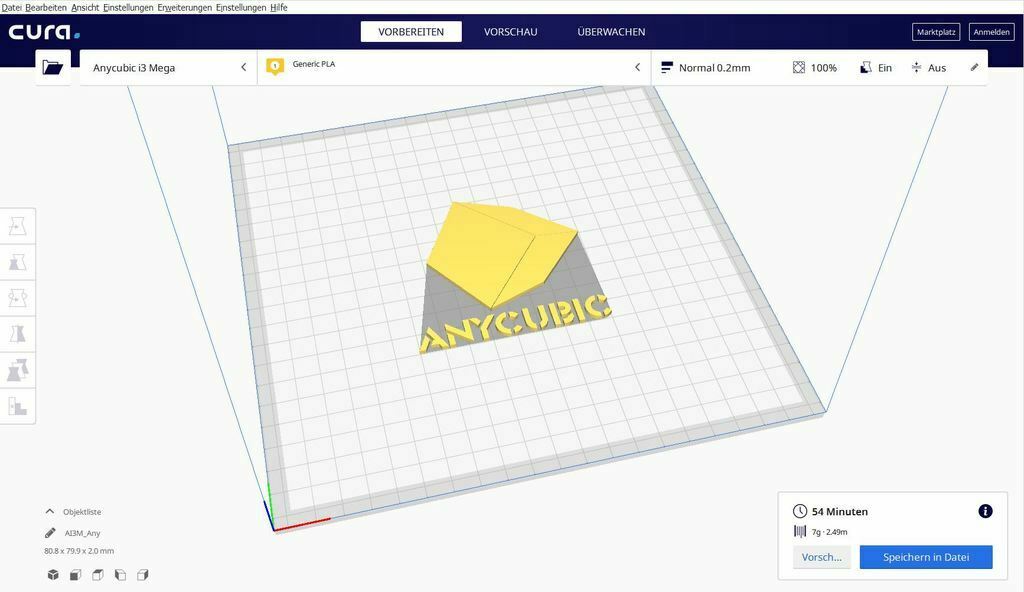
Task: Switch to the VORSCHAU tab
Action: (x=510, y=31)
